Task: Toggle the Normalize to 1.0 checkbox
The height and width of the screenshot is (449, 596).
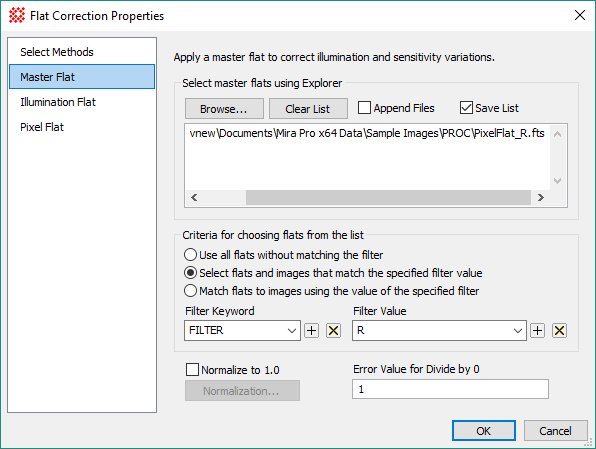Action: (192, 369)
